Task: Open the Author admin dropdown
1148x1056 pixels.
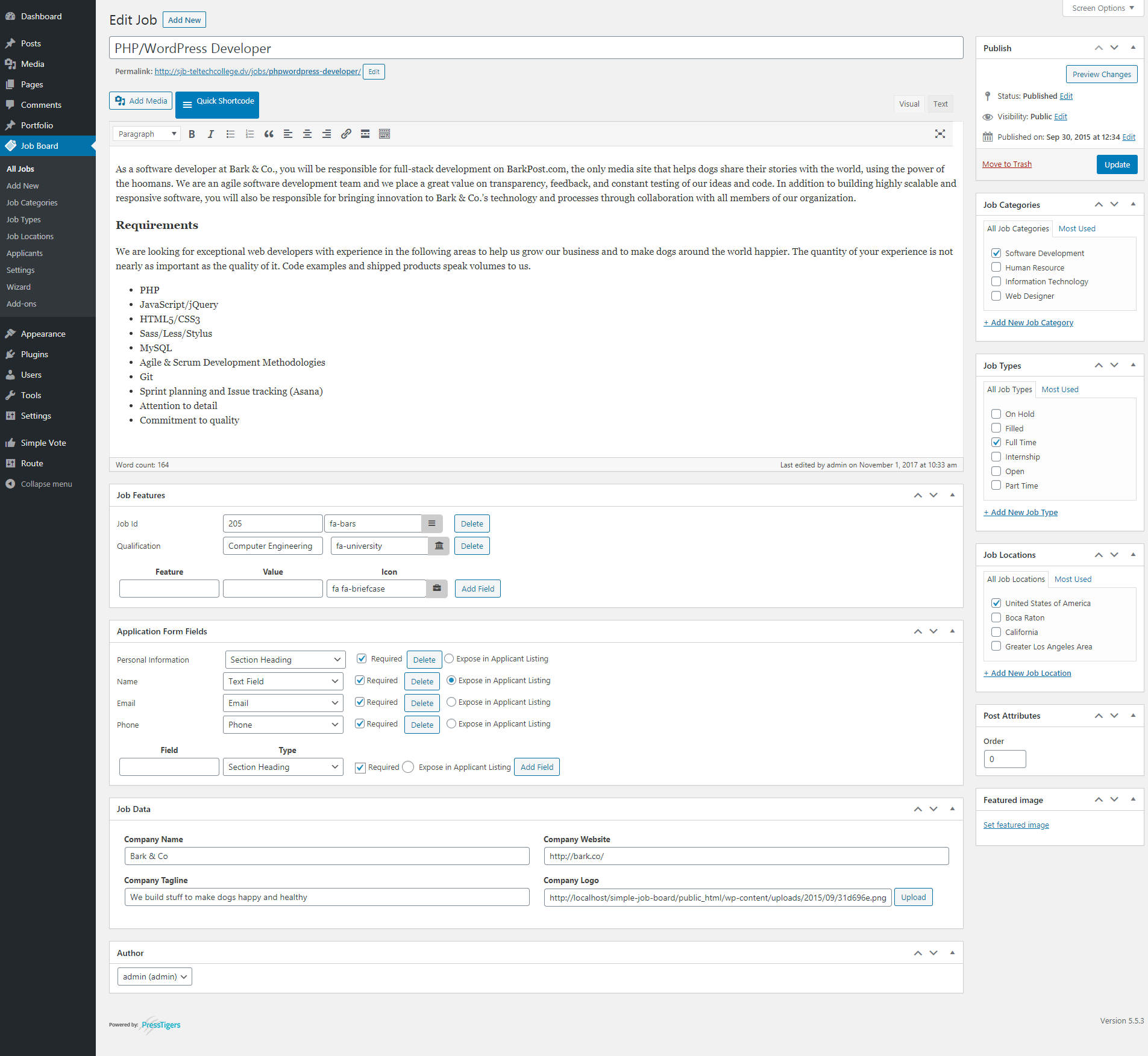Action: 155,976
